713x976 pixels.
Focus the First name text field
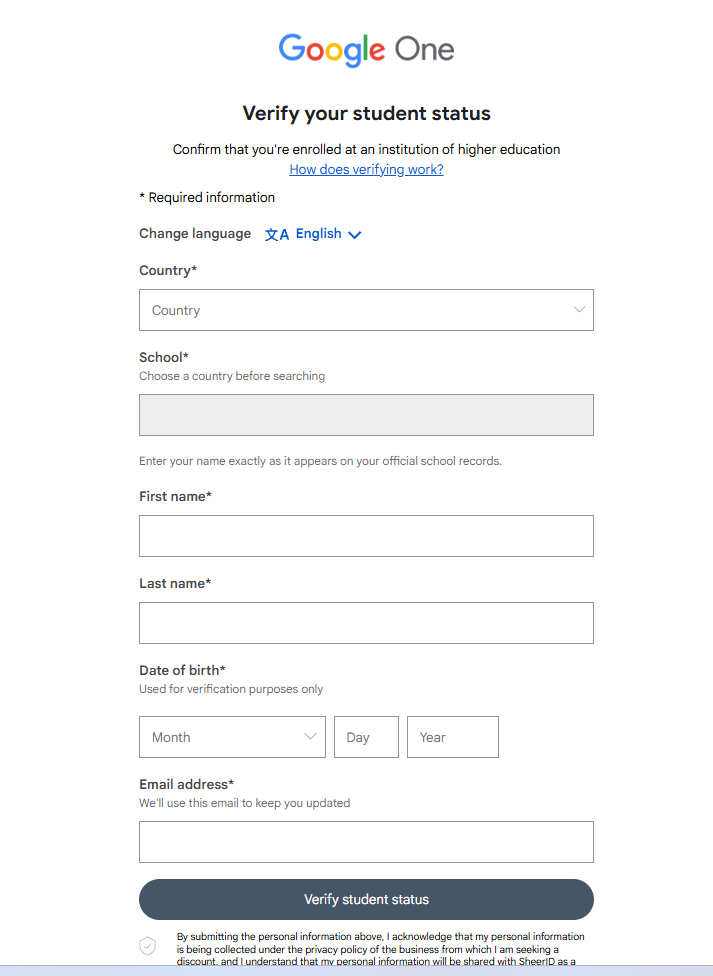[366, 536]
